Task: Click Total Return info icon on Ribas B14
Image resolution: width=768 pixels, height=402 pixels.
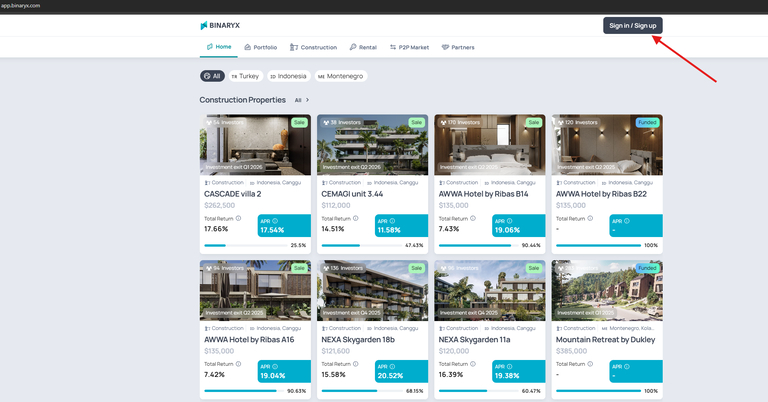Action: tap(473, 218)
